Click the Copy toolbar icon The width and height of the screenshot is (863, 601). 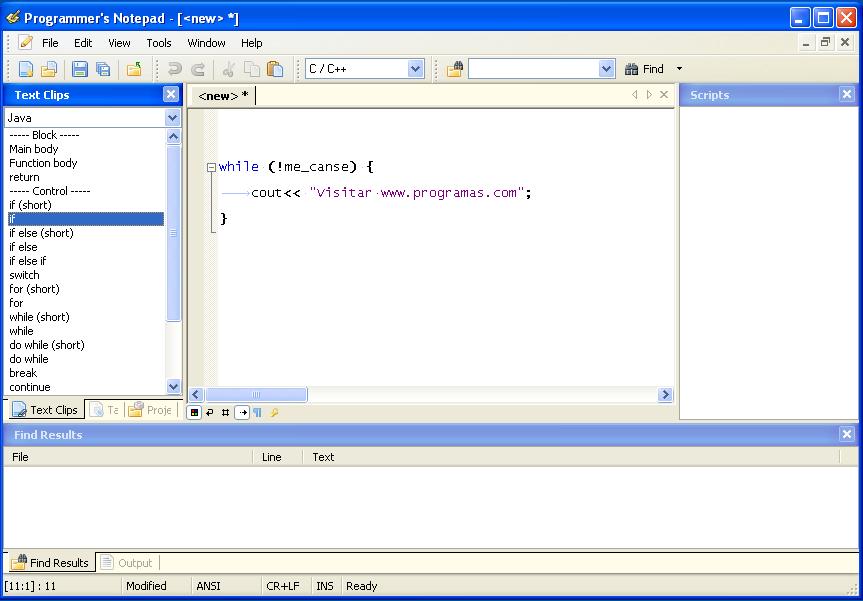(252, 69)
